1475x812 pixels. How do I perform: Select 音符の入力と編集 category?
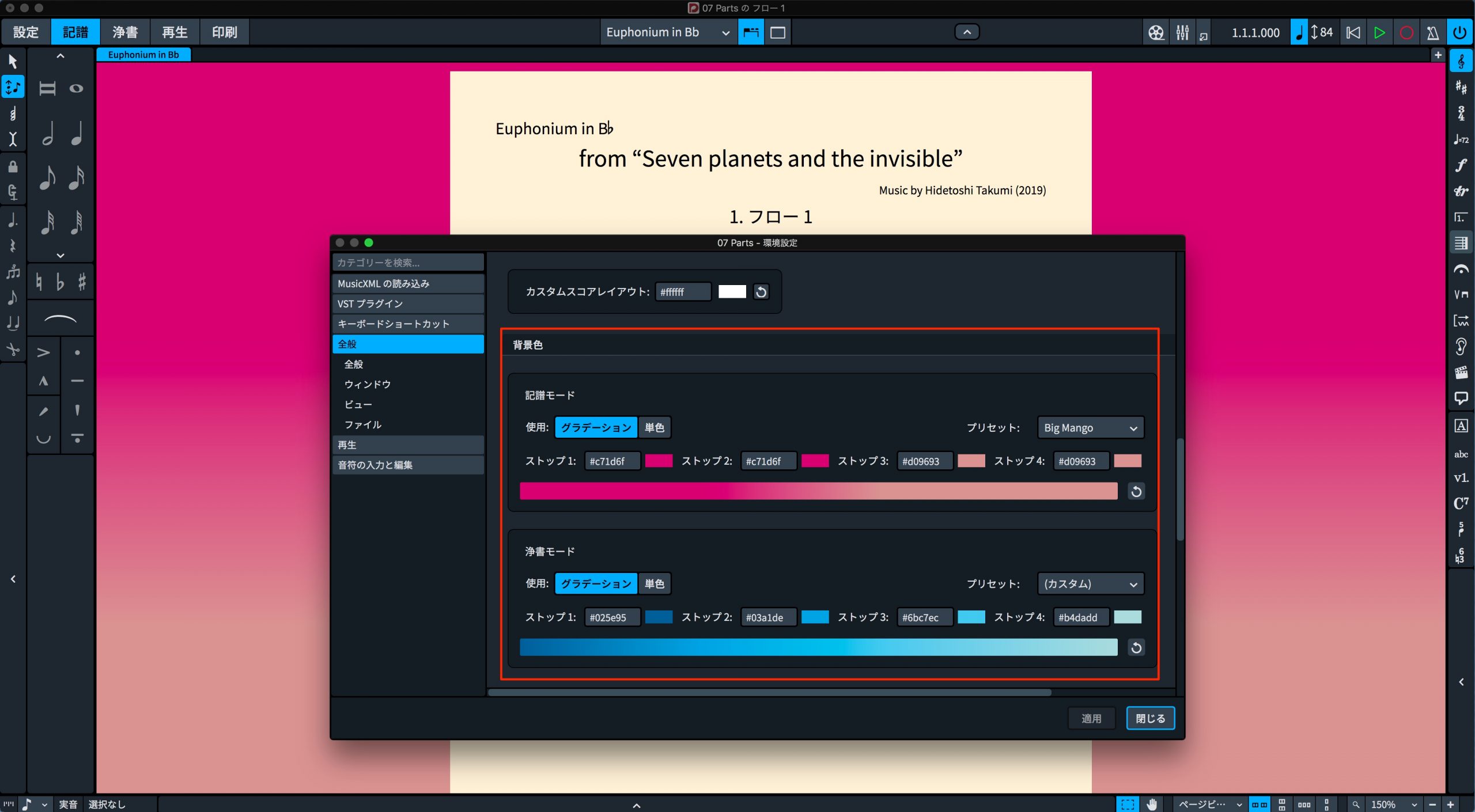408,465
